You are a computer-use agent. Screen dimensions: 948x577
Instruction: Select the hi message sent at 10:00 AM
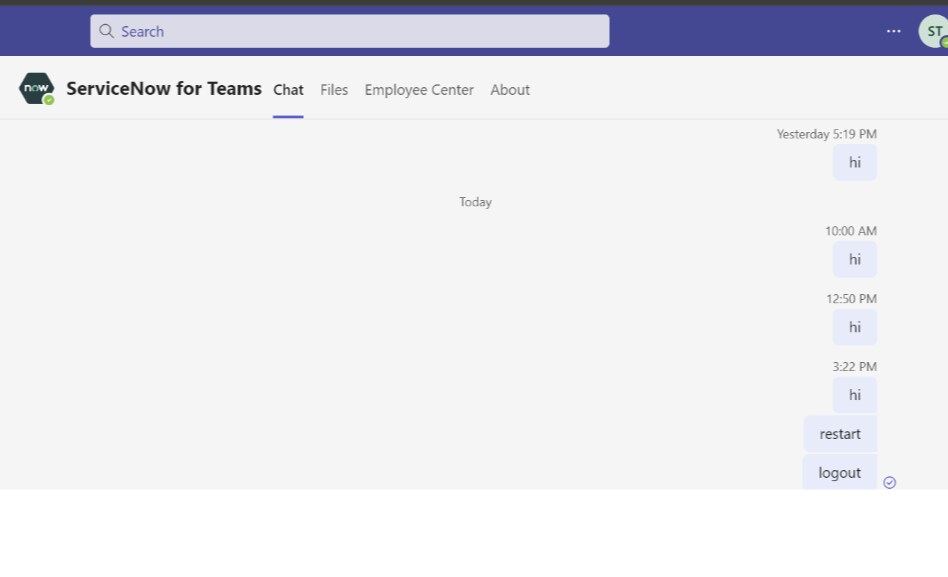[x=854, y=259]
